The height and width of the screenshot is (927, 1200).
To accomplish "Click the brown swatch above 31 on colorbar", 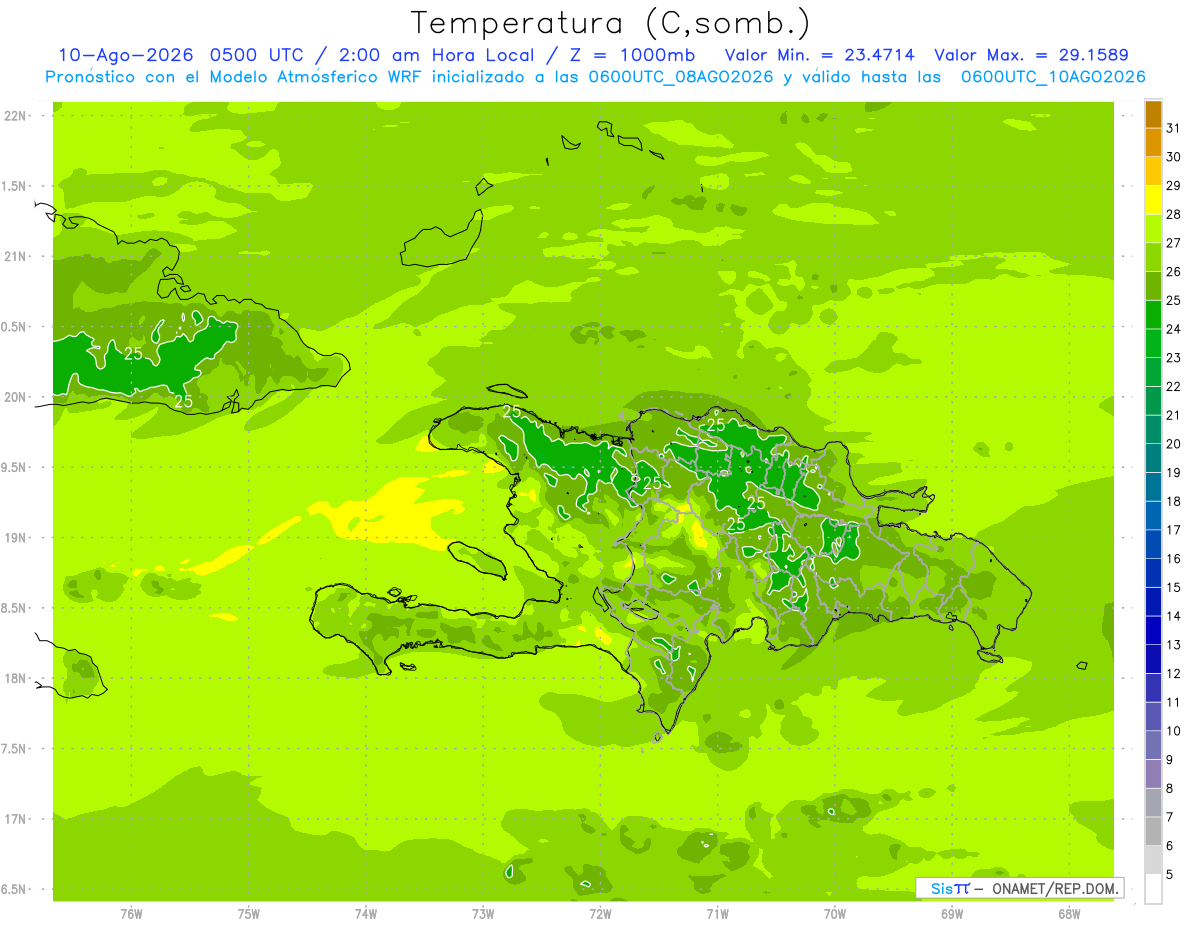I will 1154,114.
